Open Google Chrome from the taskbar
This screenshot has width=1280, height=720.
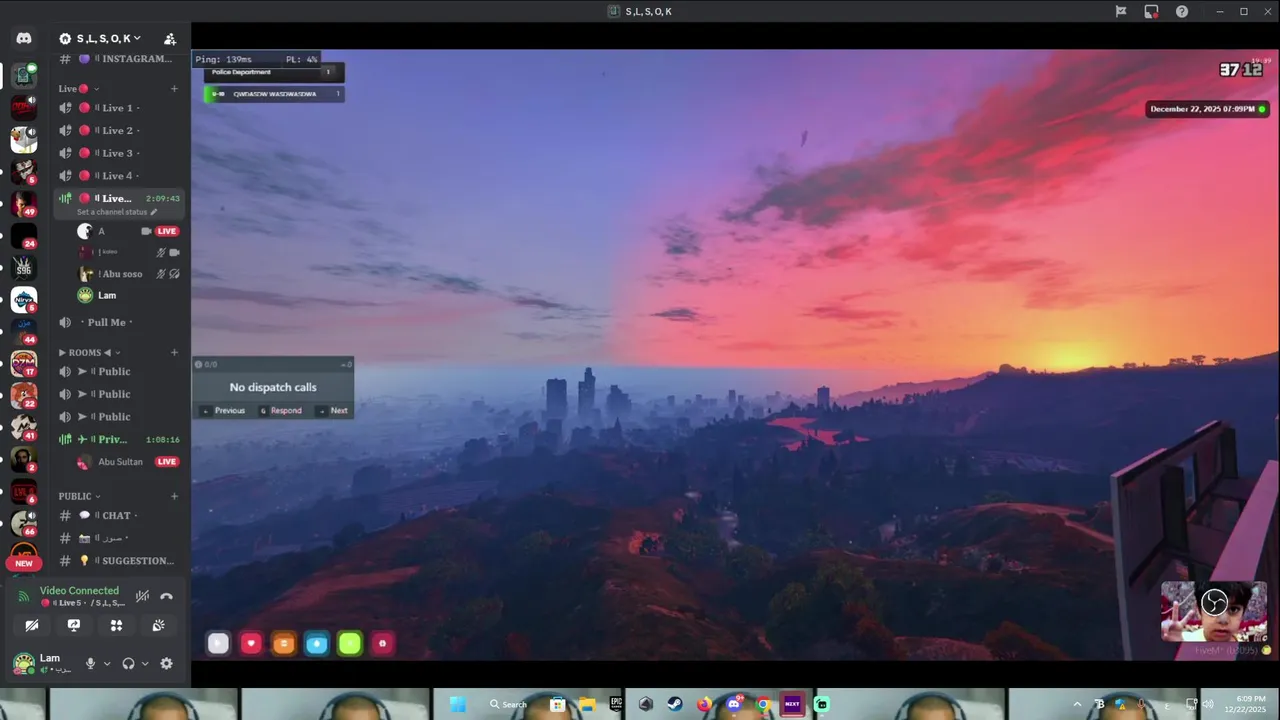coord(763,704)
